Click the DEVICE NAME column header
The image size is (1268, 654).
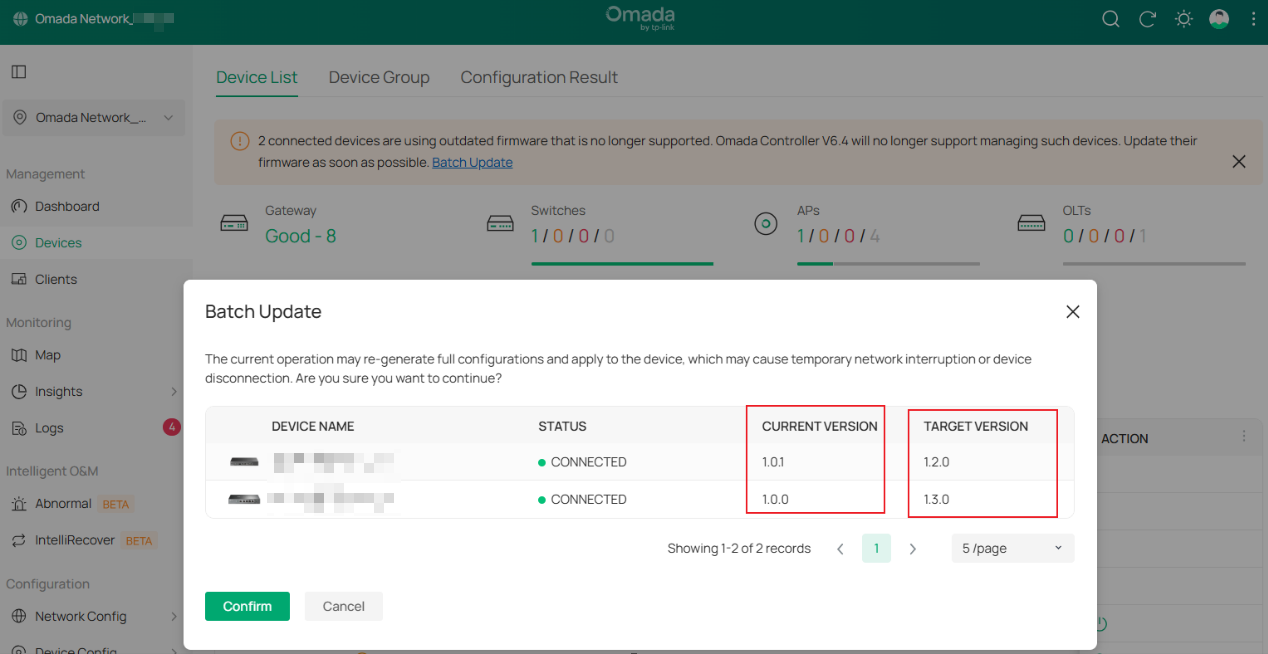pos(313,426)
